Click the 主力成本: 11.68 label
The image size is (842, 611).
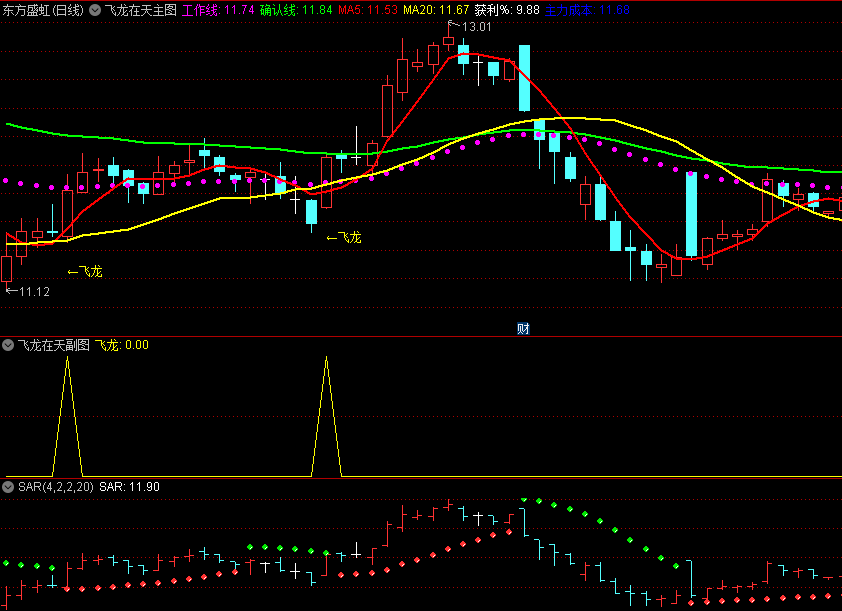point(587,10)
